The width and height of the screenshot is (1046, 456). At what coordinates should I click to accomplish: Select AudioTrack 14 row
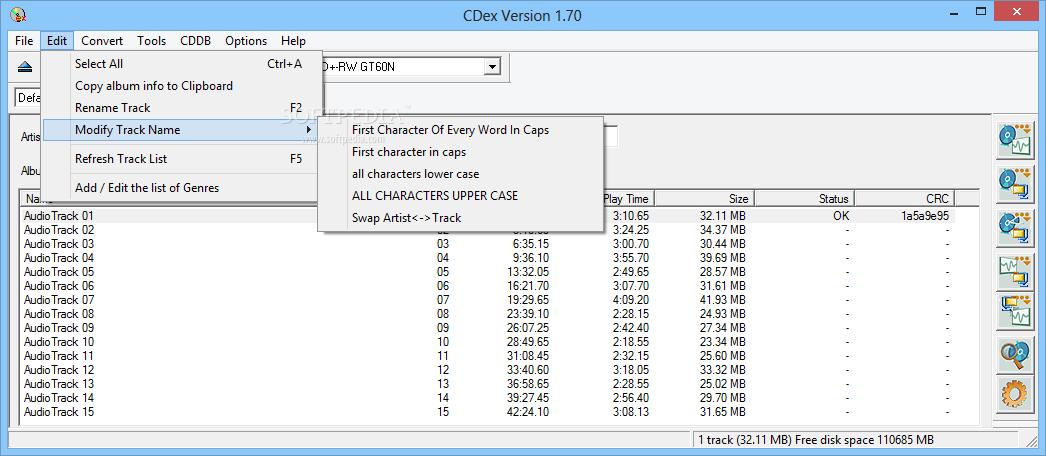(x=488, y=398)
